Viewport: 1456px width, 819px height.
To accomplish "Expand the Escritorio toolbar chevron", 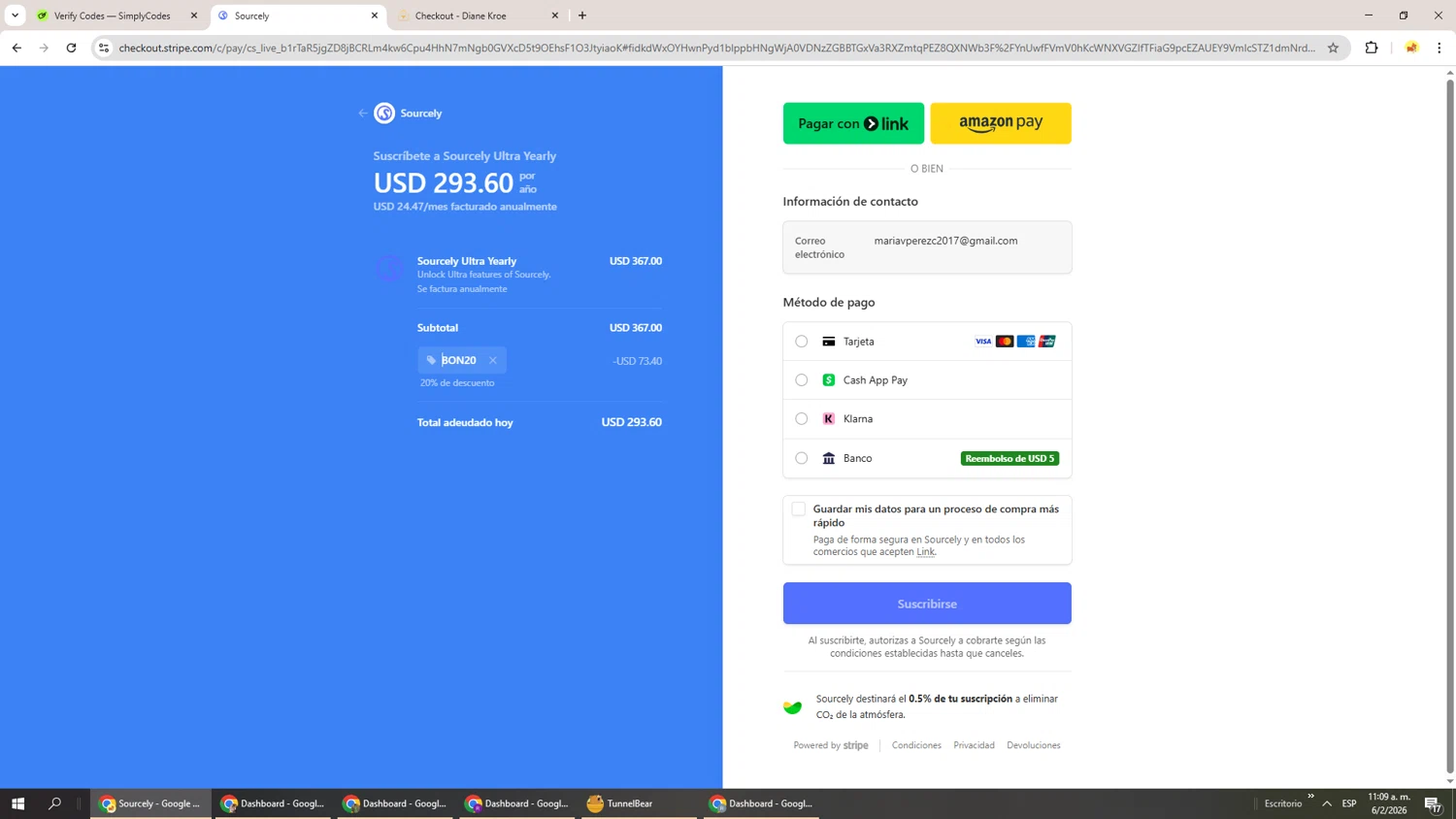I will (1310, 797).
